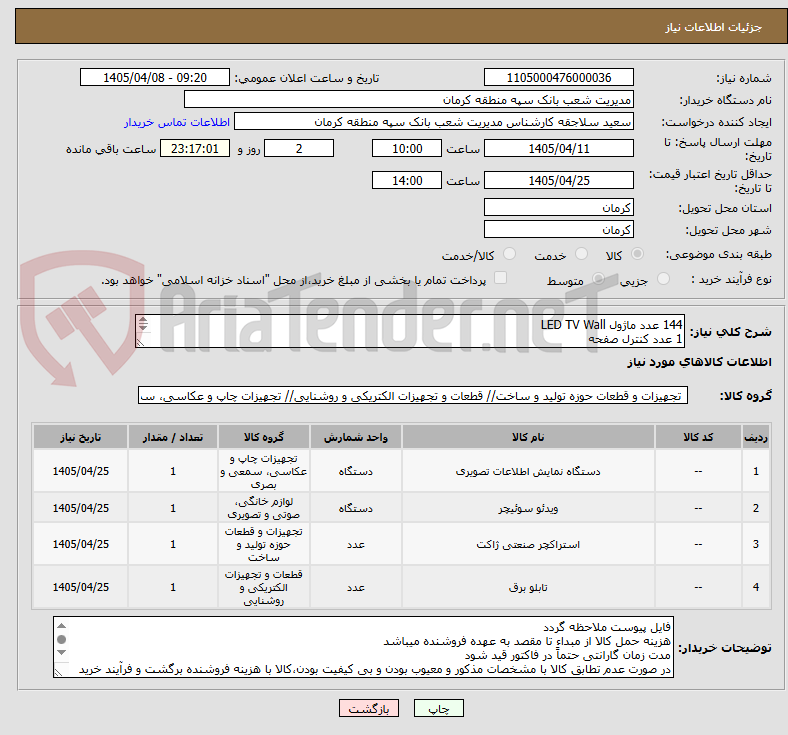Click row ویدئو سوئیچر
This screenshot has height=735, width=788.
[x=402, y=508]
